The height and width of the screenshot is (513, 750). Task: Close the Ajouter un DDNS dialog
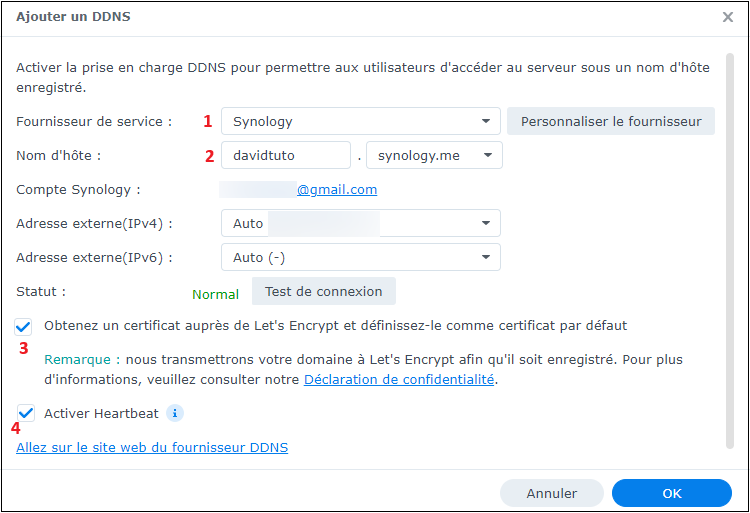pyautogui.click(x=728, y=17)
